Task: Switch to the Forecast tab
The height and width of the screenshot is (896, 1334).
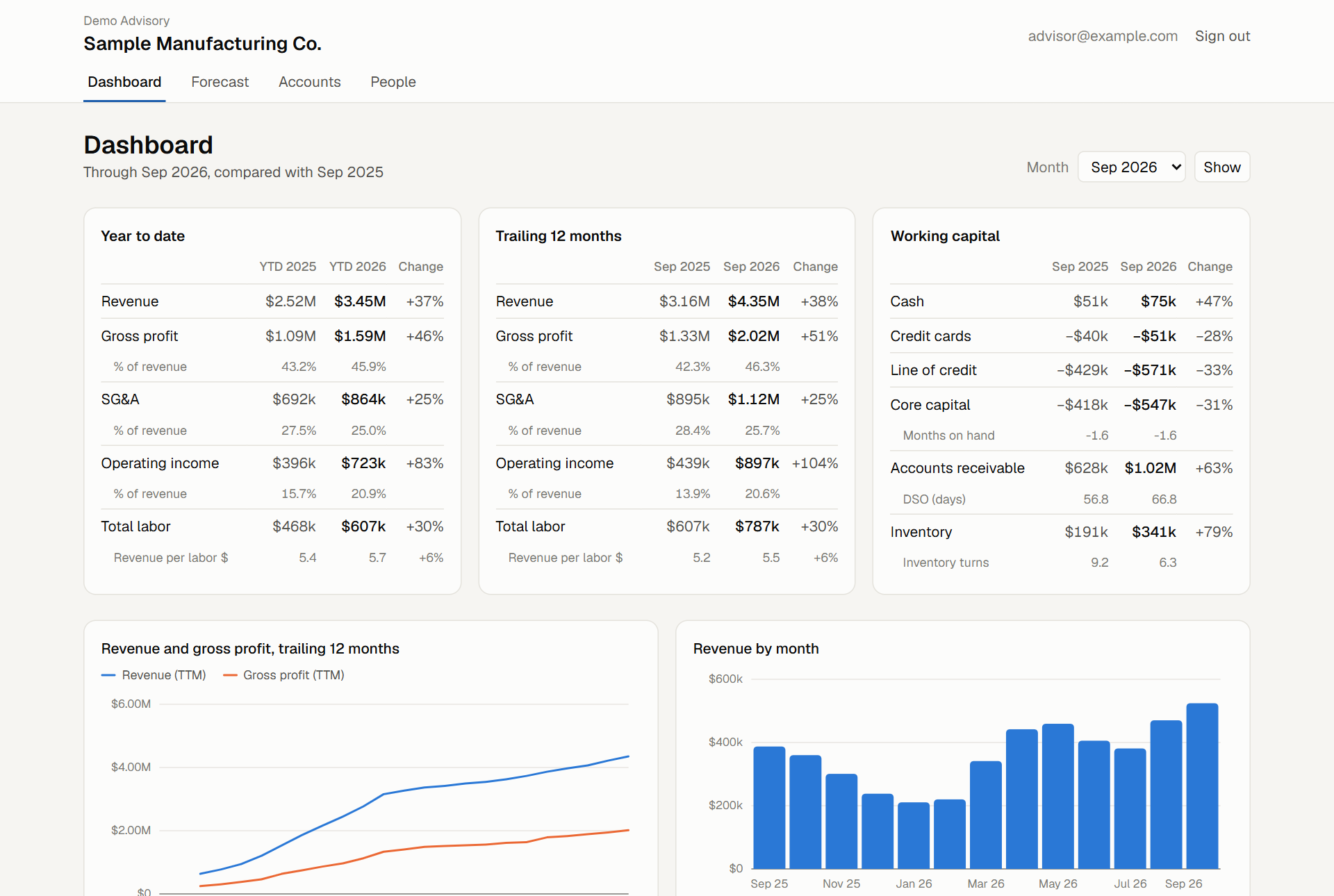Action: click(x=220, y=82)
